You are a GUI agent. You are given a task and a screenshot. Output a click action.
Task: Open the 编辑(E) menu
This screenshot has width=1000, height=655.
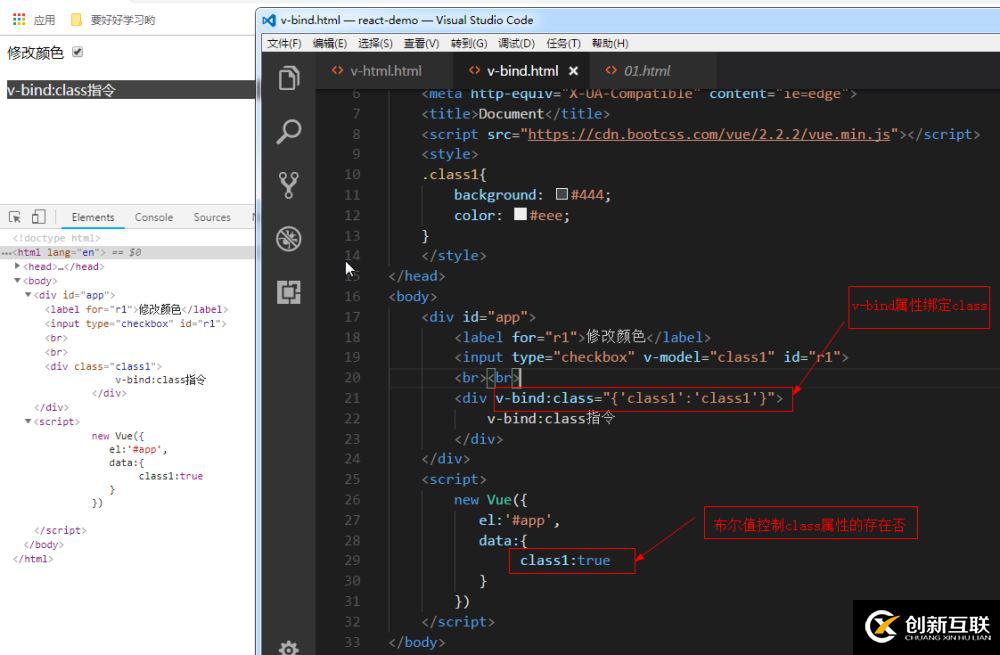tap(330, 43)
